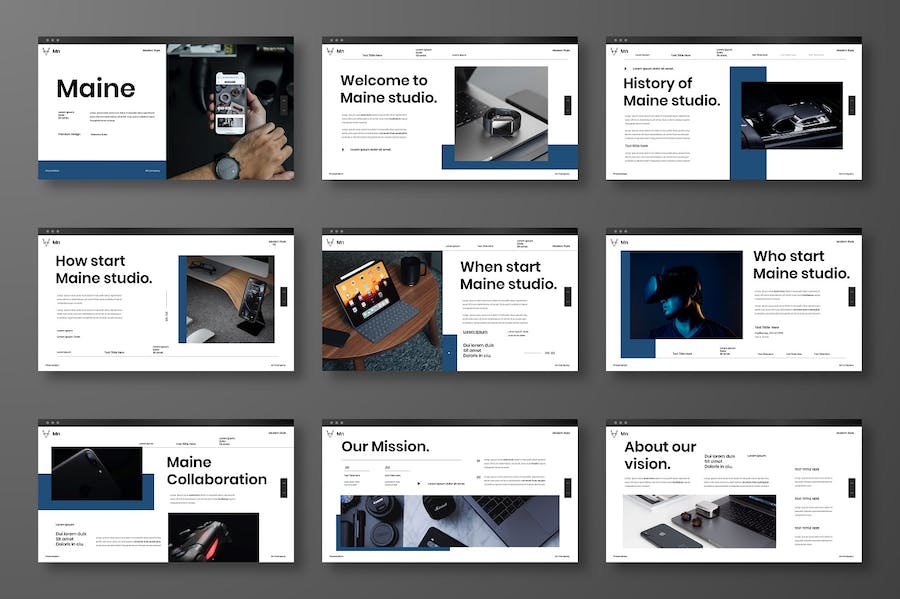Open the 'Welcome to Maine studio' heading
Image resolution: width=900 pixels, height=599 pixels.
coord(388,89)
